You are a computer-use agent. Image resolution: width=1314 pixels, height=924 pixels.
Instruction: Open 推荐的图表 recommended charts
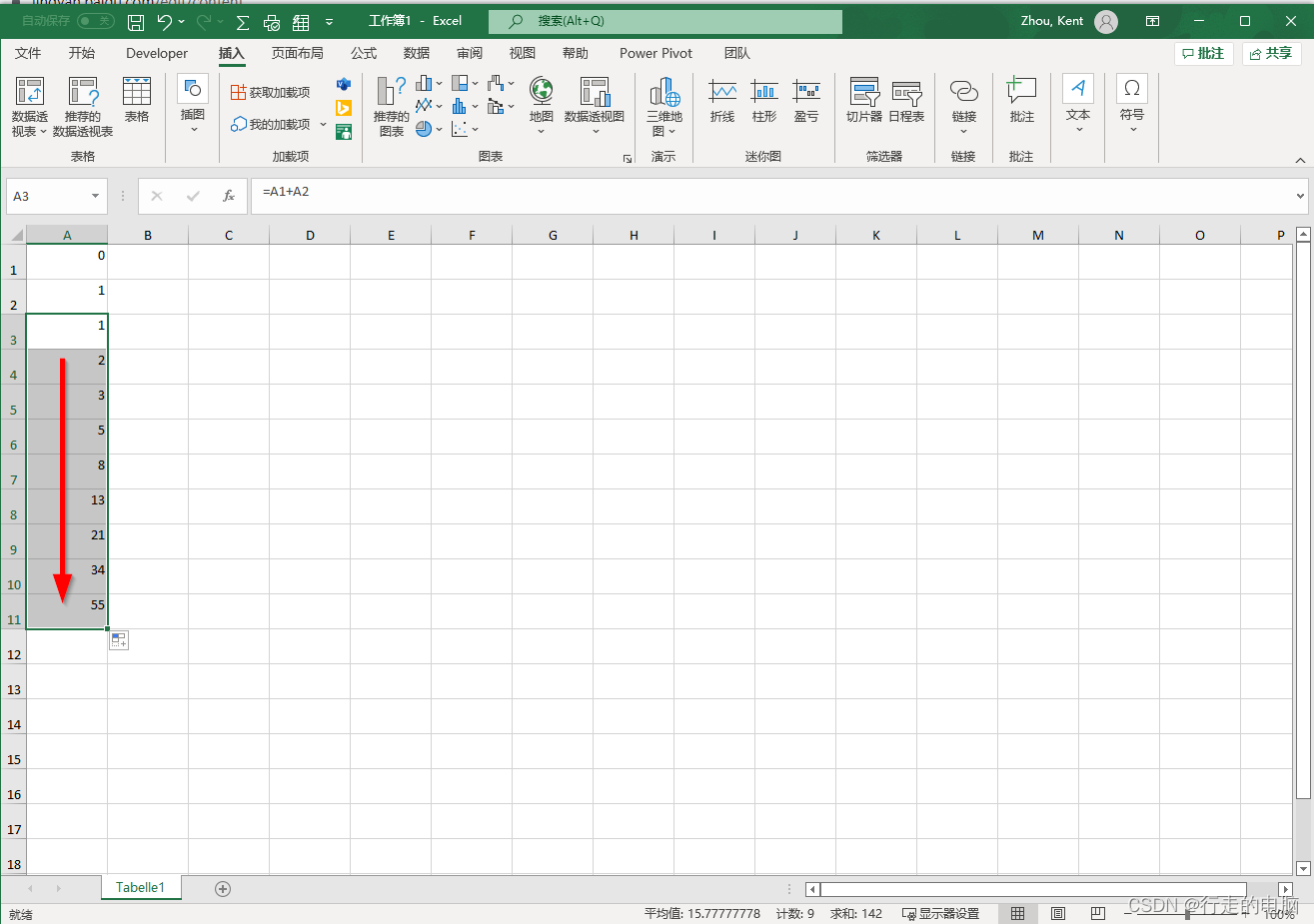pyautogui.click(x=391, y=107)
